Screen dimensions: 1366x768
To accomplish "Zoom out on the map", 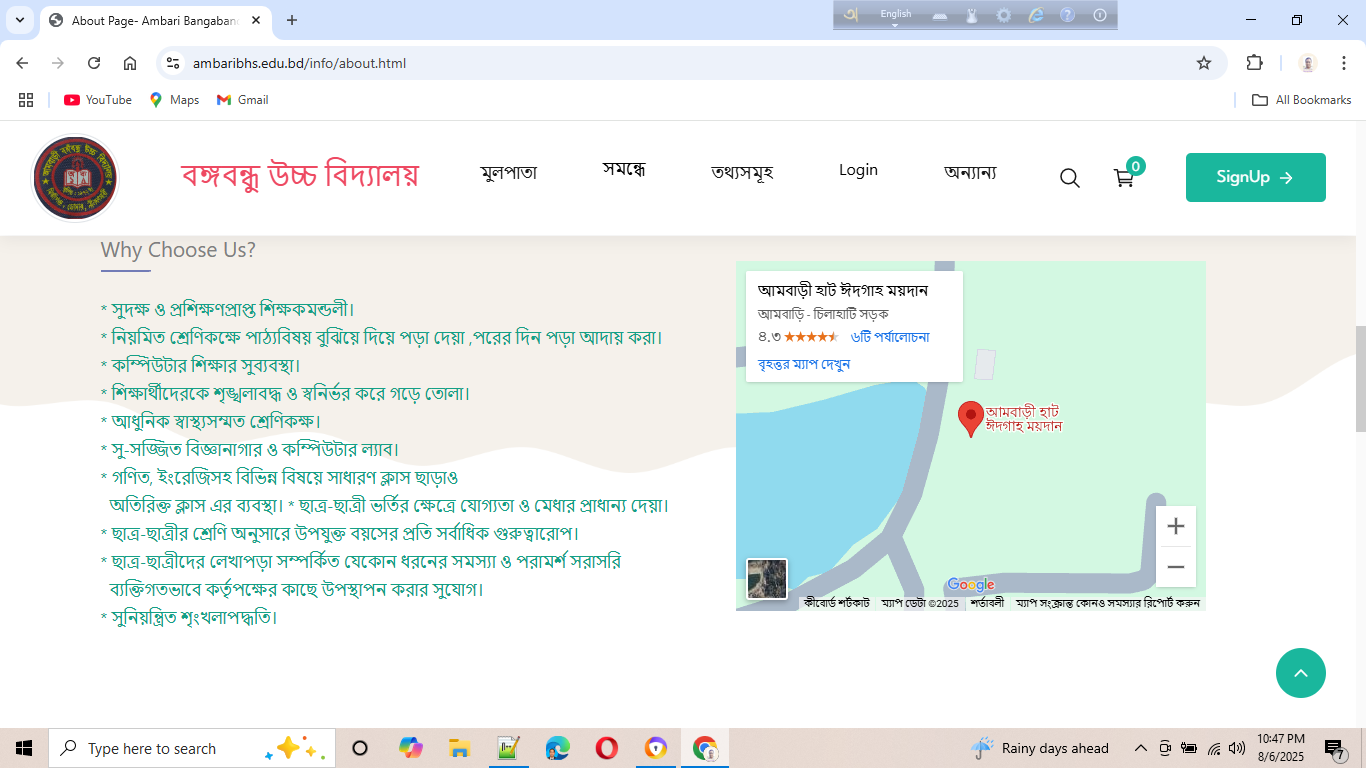I will coord(1175,567).
